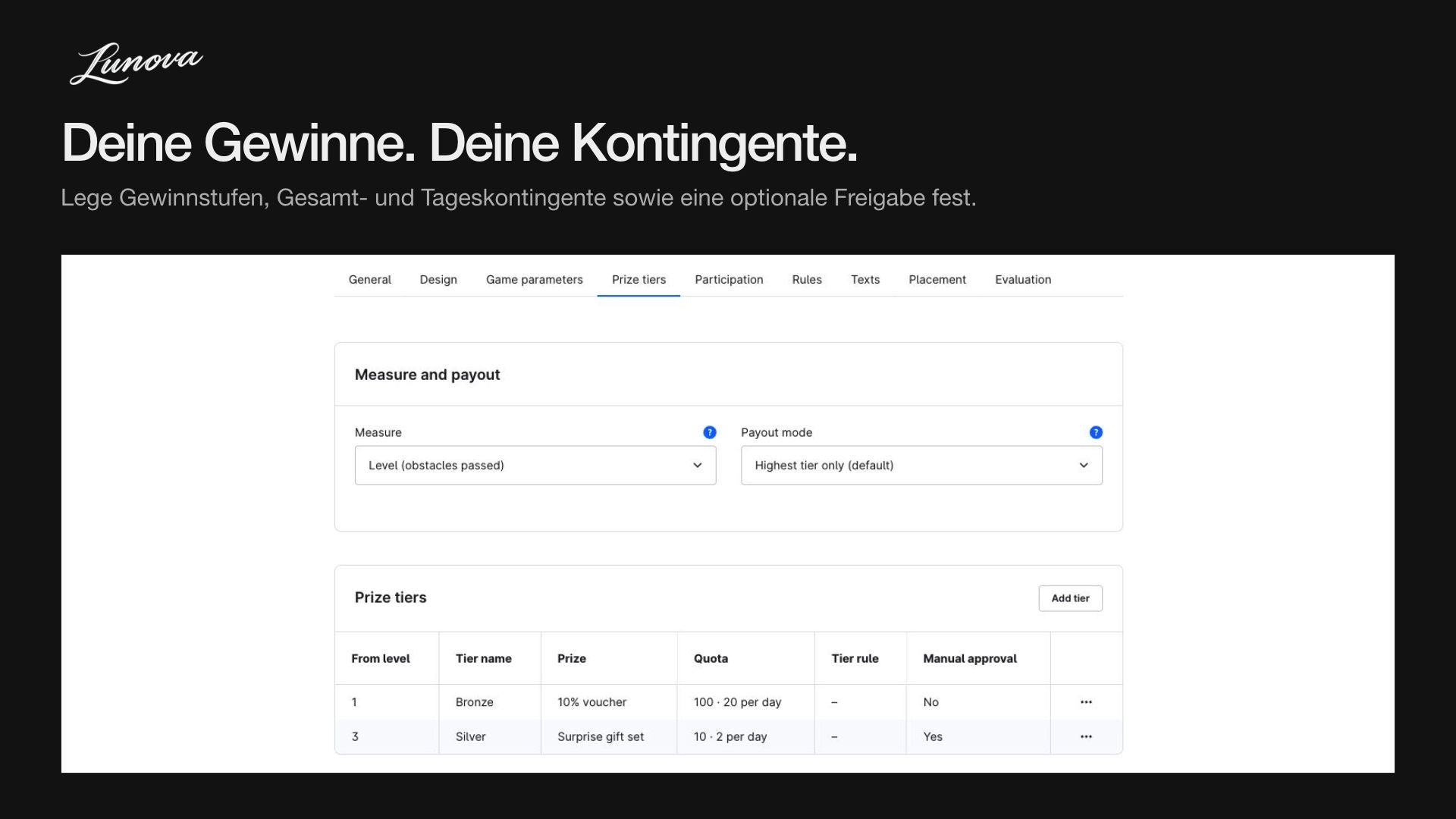The height and width of the screenshot is (819, 1456).
Task: Open the Placement tab
Action: pyautogui.click(x=937, y=280)
